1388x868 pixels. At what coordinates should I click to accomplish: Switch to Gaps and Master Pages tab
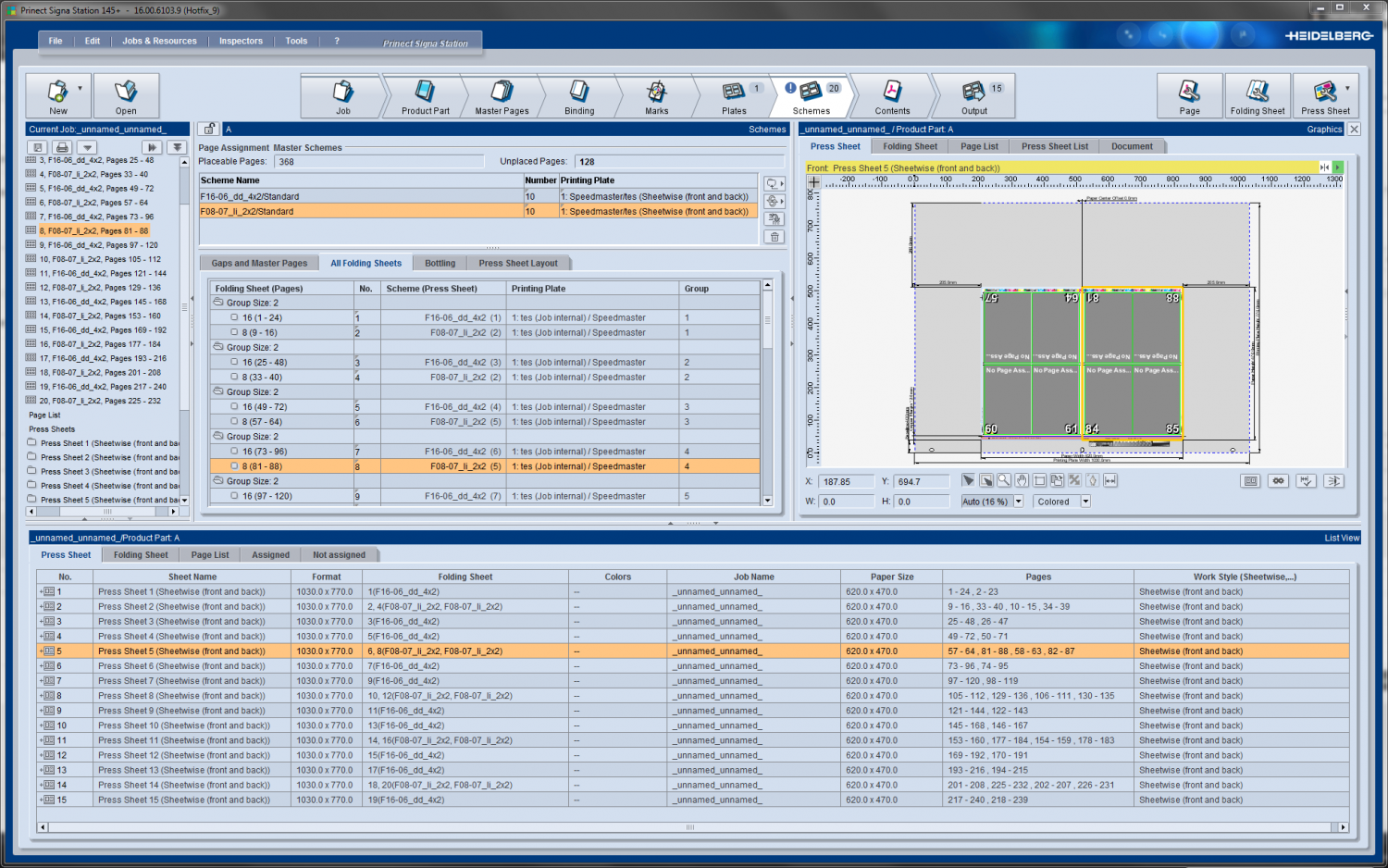[x=259, y=263]
